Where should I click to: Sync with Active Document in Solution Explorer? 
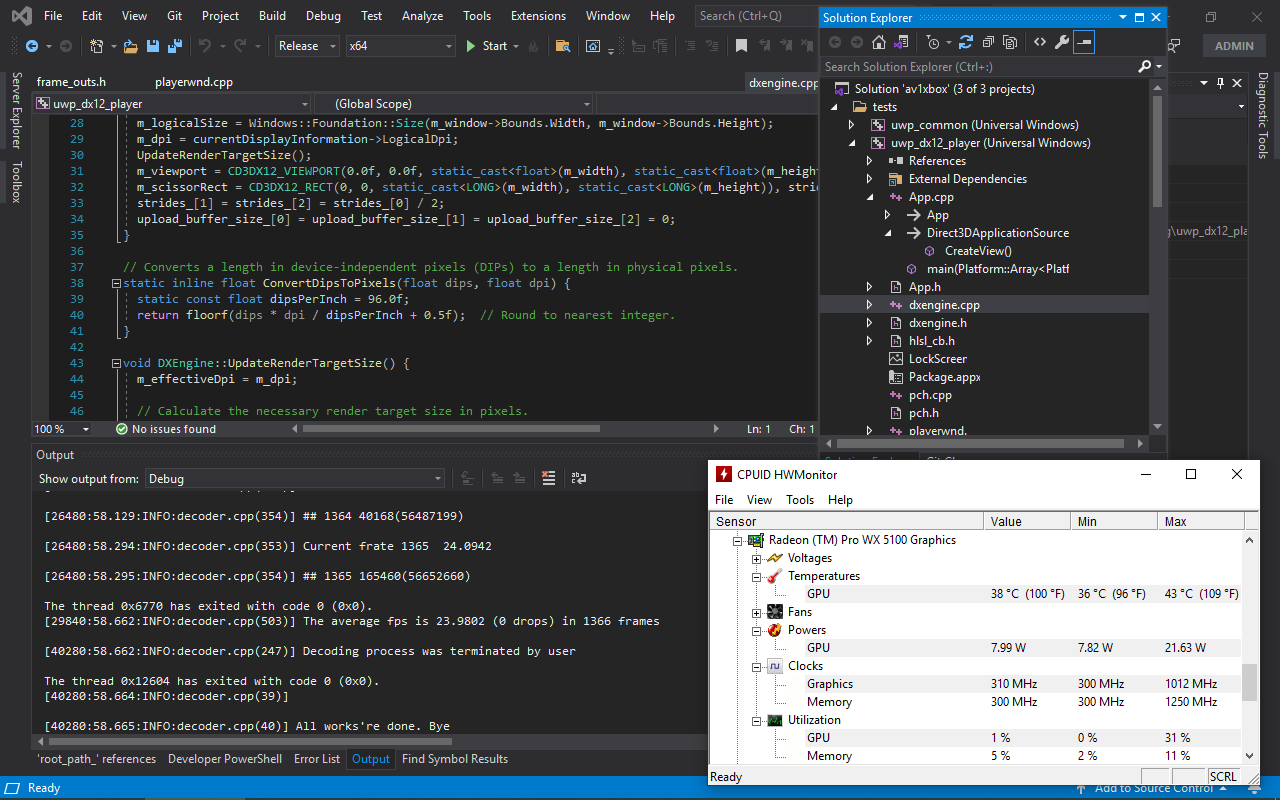click(x=966, y=42)
